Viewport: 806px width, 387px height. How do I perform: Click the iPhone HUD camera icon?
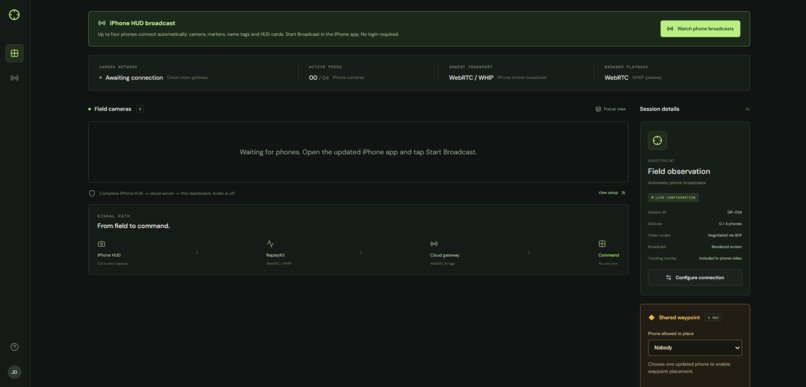click(x=101, y=244)
